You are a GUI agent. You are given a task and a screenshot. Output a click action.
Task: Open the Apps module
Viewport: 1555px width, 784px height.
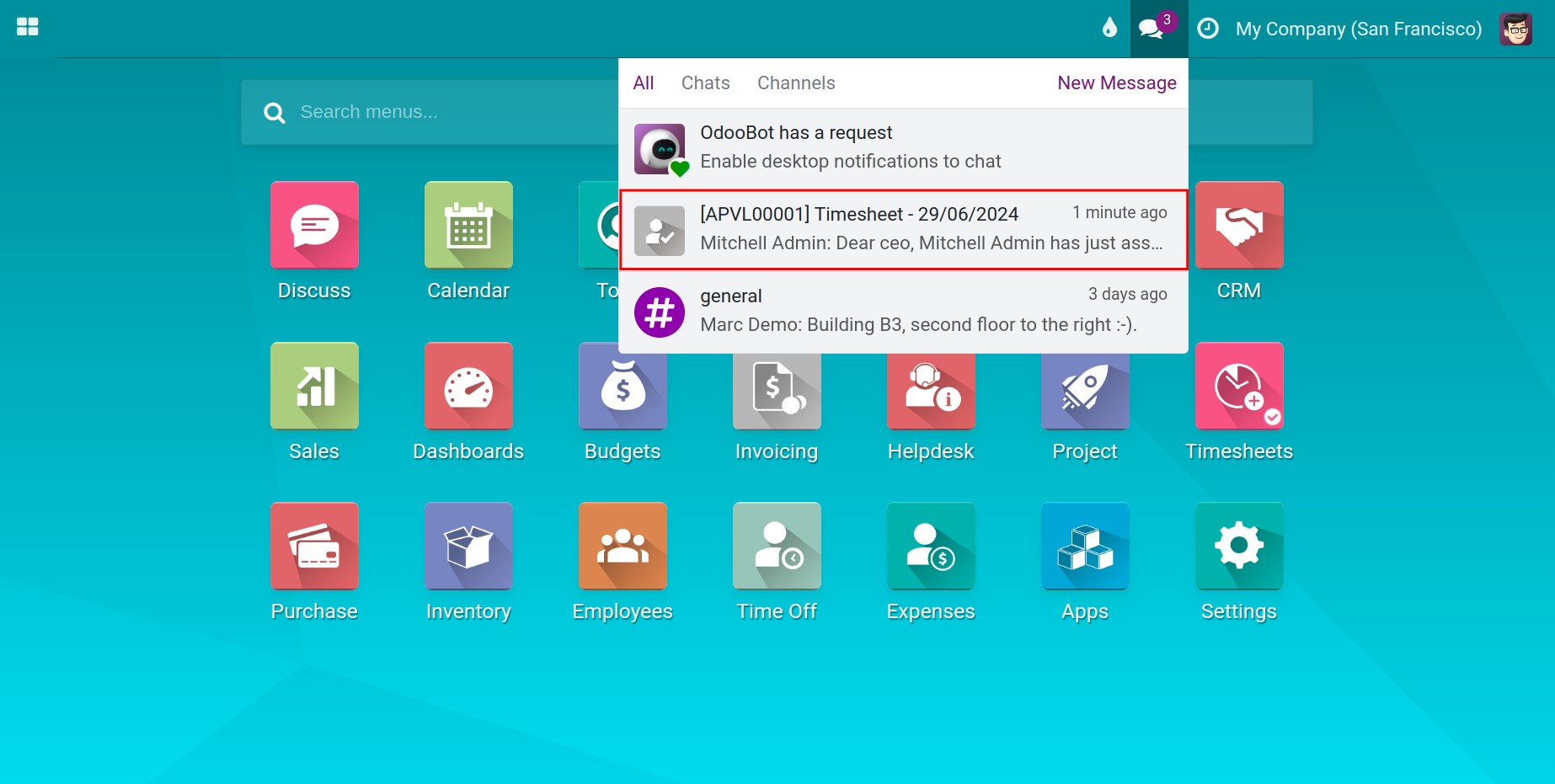tap(1085, 546)
